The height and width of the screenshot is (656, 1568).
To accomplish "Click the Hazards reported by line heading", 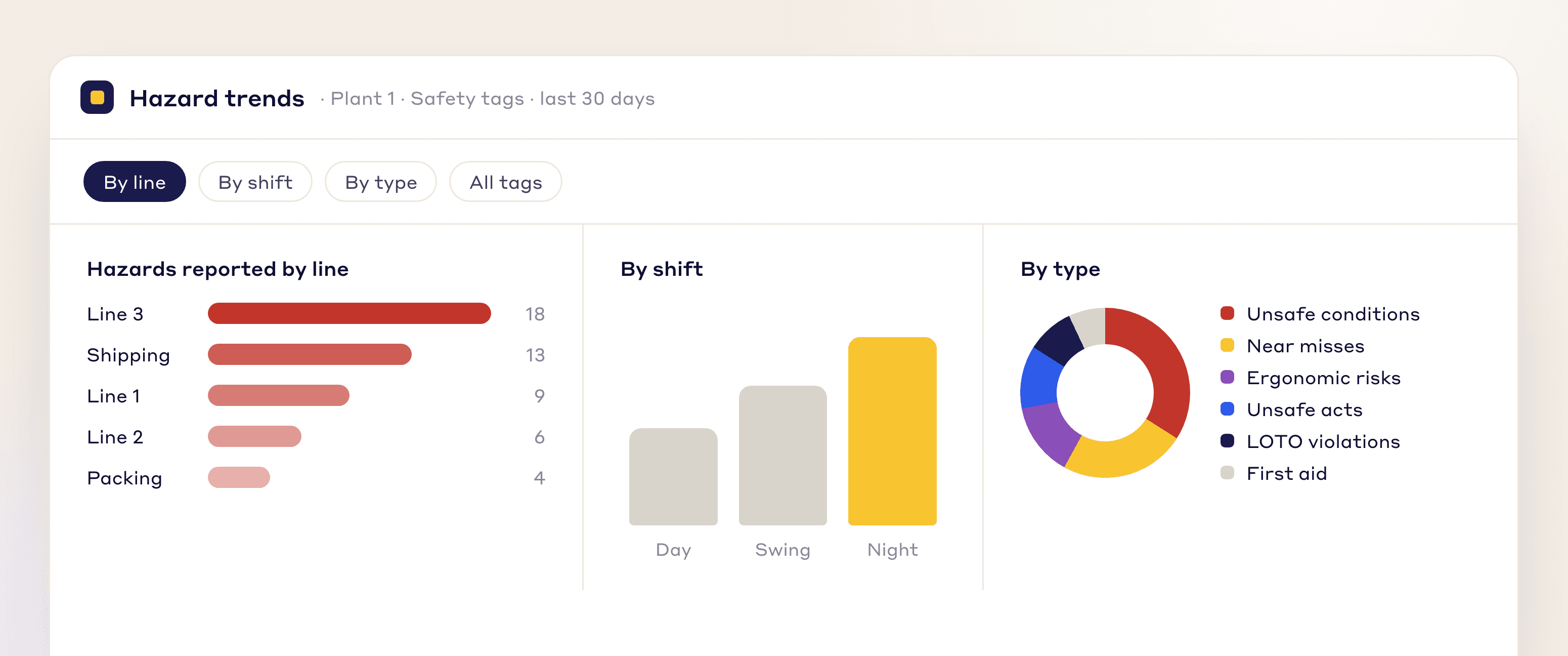I will point(218,269).
